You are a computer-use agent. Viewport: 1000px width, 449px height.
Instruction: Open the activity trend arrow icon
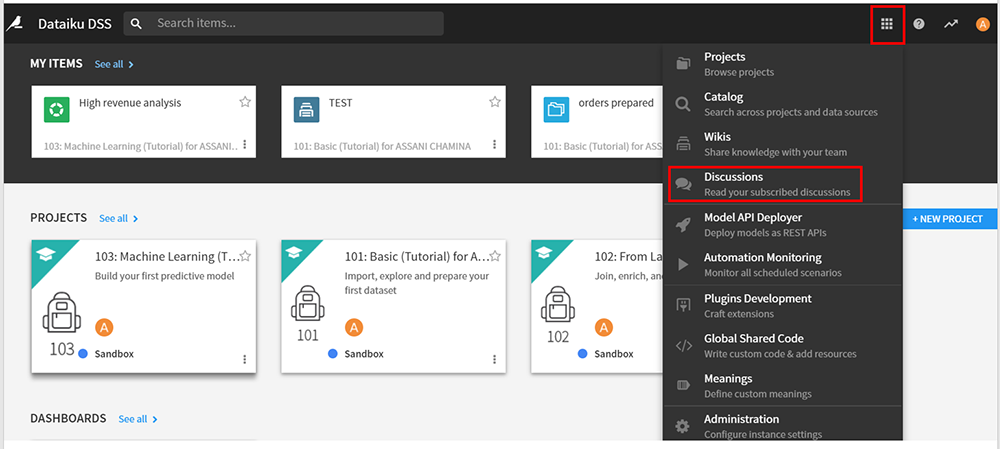(950, 24)
